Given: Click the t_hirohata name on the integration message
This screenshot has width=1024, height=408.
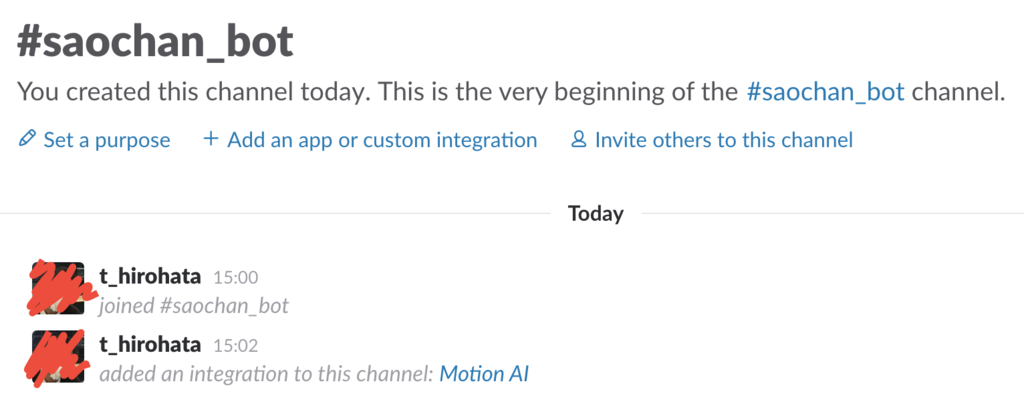Looking at the screenshot, I should tap(150, 345).
